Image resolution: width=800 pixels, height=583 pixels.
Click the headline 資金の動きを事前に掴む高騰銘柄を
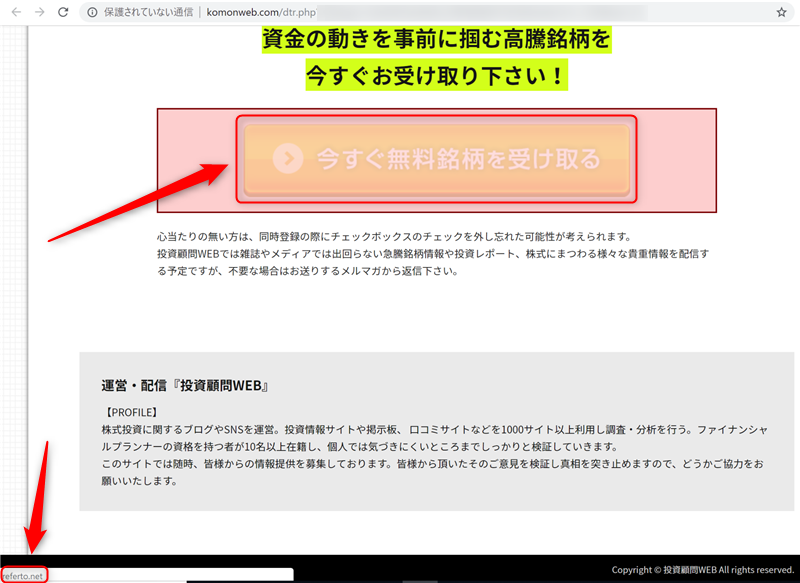coord(436,40)
